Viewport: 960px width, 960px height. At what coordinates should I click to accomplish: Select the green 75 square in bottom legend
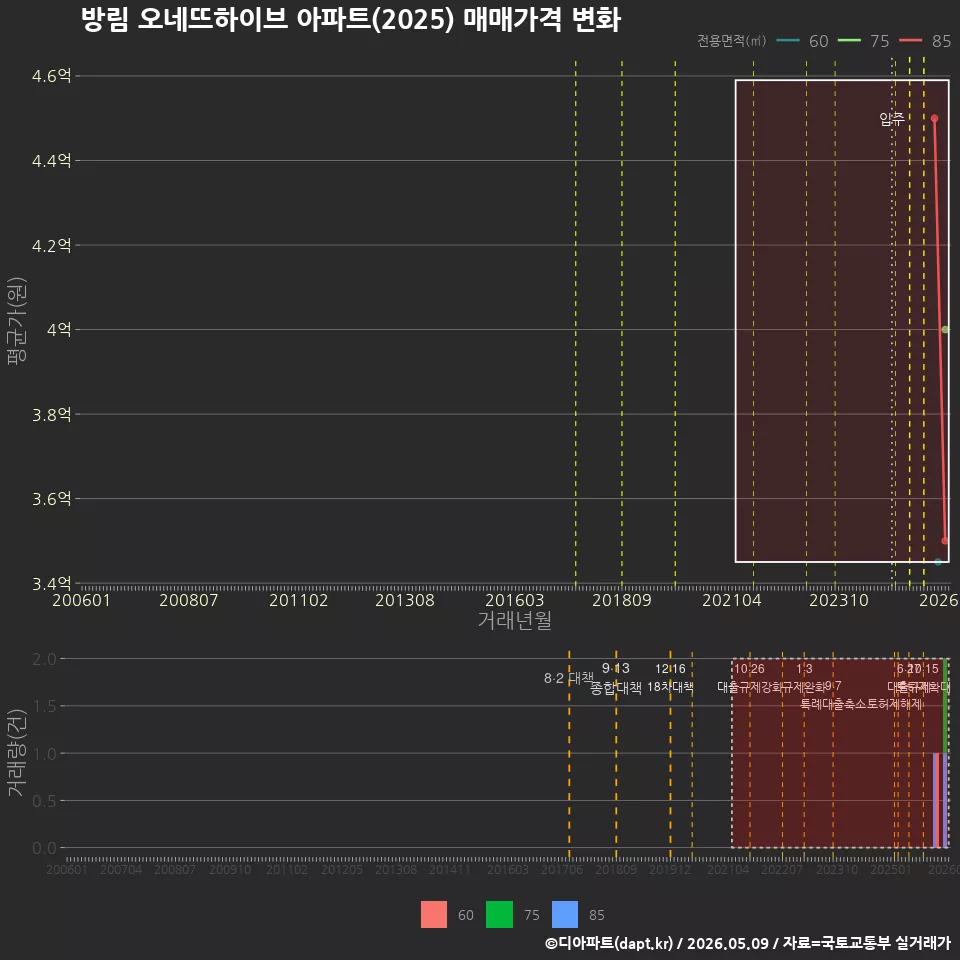[x=499, y=915]
